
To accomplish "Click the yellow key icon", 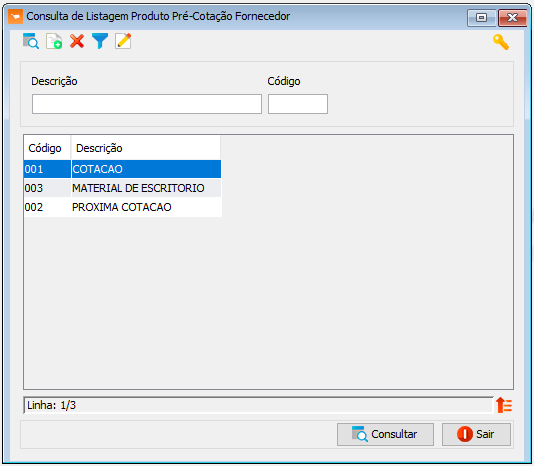I will pos(501,42).
